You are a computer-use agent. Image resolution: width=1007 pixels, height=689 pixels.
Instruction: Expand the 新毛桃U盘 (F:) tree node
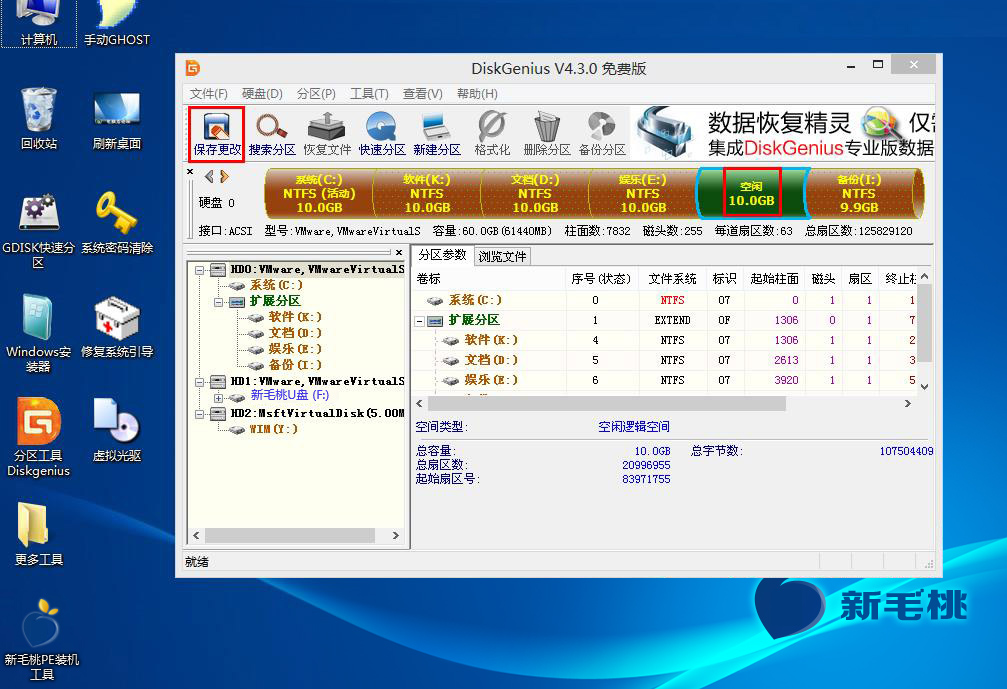(218, 398)
